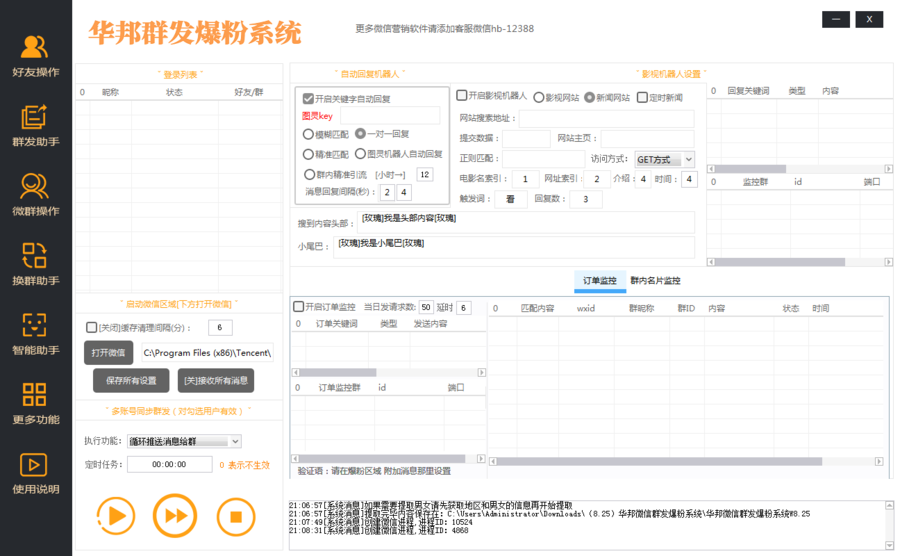Click the 回复数 input field
The width and height of the screenshot is (900, 556).
[x=585, y=199]
